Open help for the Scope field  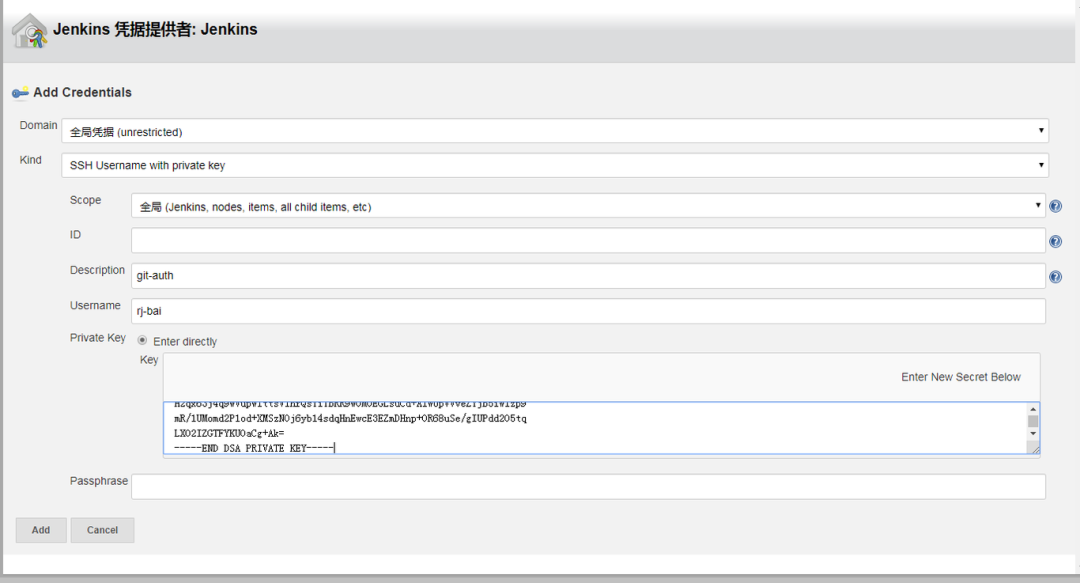tap(1055, 206)
